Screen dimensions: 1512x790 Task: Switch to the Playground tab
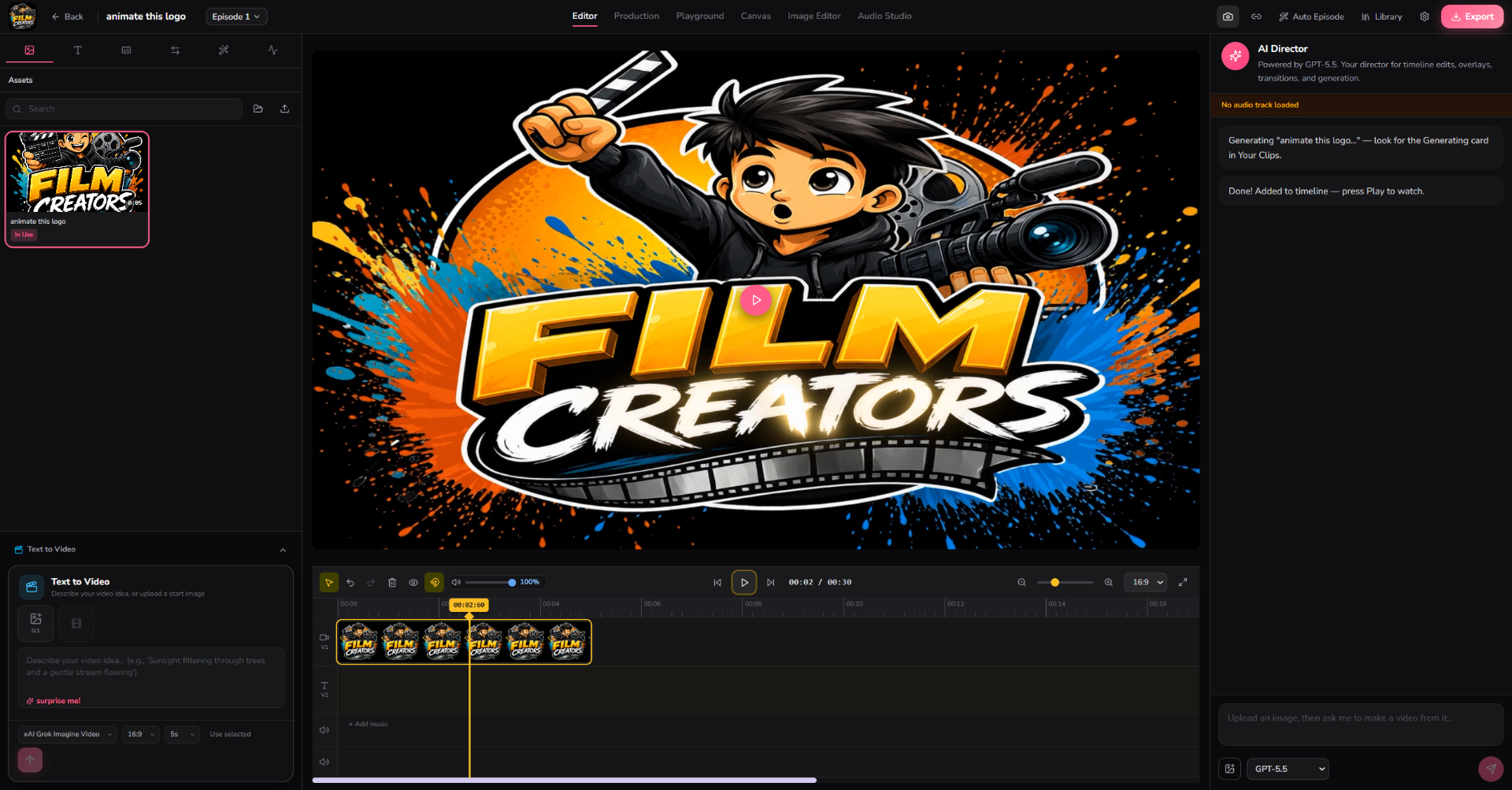pyautogui.click(x=700, y=16)
